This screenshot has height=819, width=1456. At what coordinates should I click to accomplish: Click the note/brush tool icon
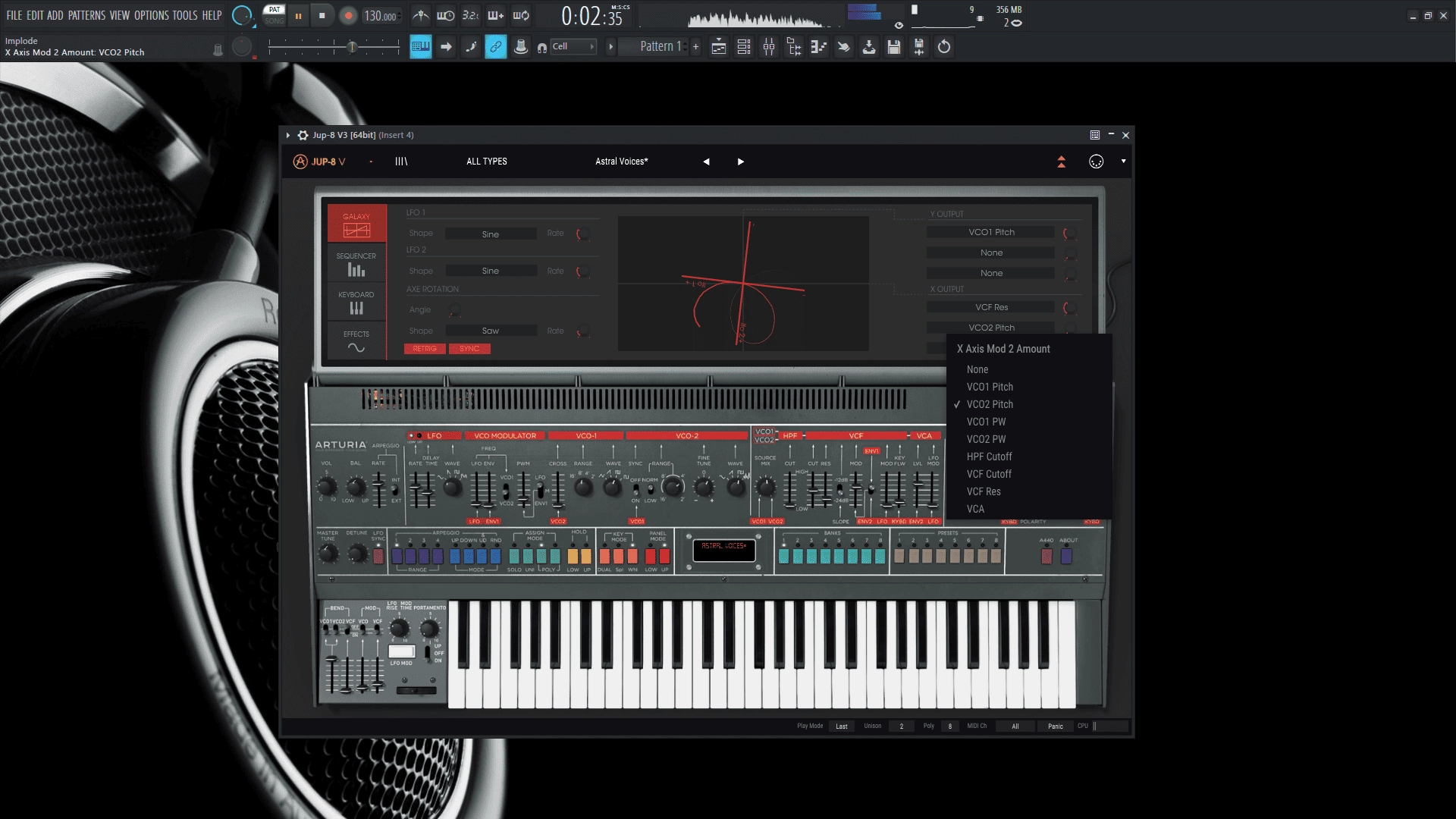coord(471,47)
